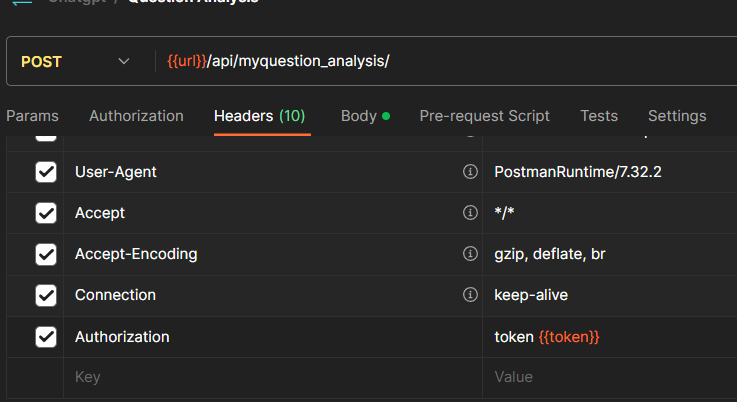Open the request Settings tab

tap(677, 116)
